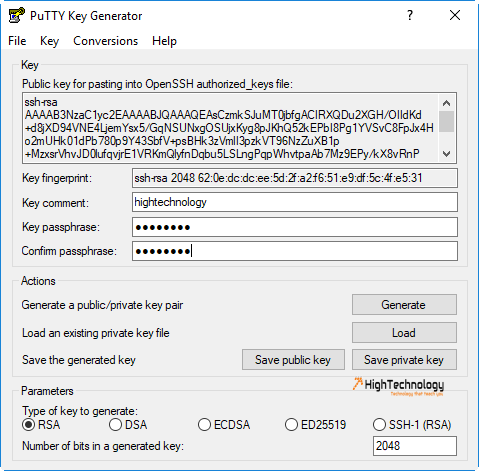Click the public key scroll up arrow
Image resolution: width=479 pixels, height=471 pixels.
[446, 103]
